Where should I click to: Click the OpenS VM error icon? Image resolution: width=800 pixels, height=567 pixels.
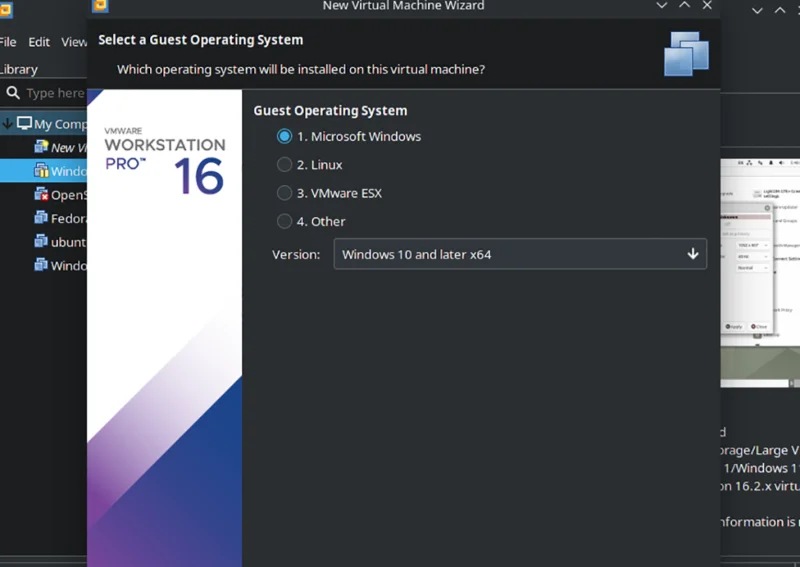(41, 194)
